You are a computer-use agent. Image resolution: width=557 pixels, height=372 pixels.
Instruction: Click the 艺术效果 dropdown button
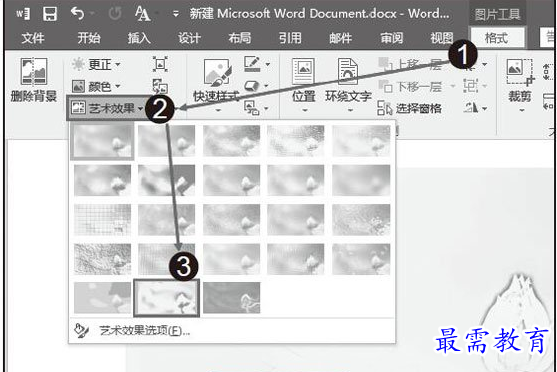coord(107,108)
